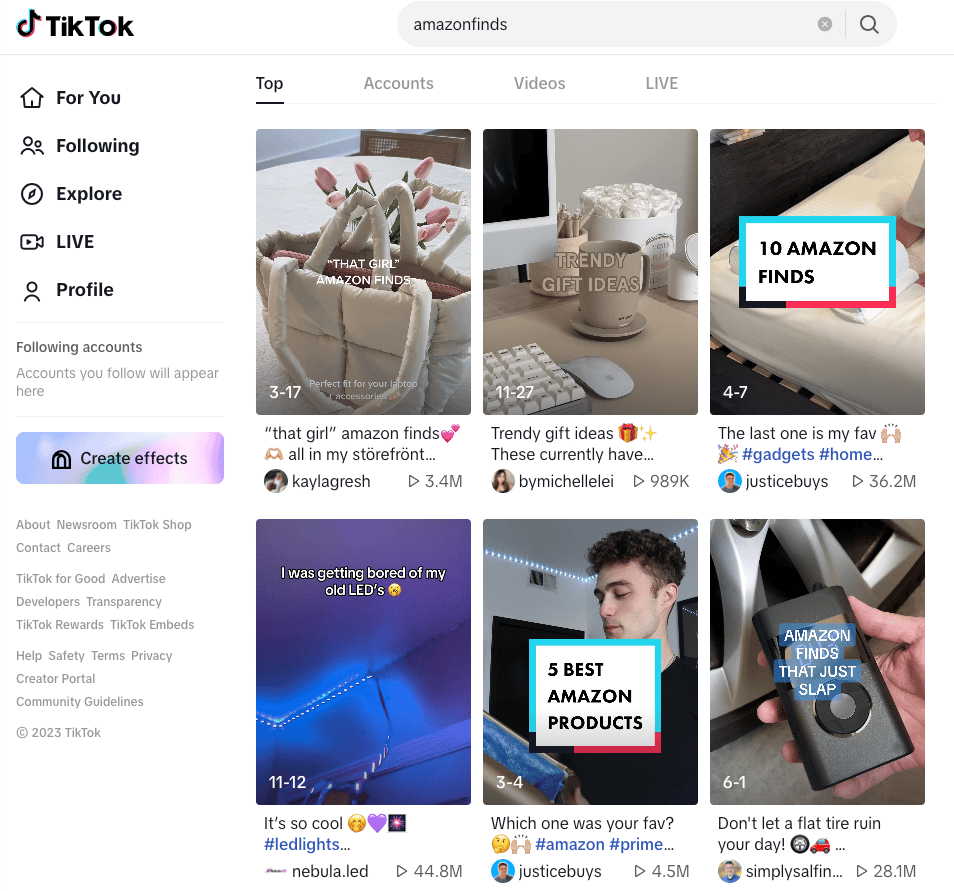Click justicebuys avatar next to 4.5M views
954x891 pixels.
pos(503,872)
